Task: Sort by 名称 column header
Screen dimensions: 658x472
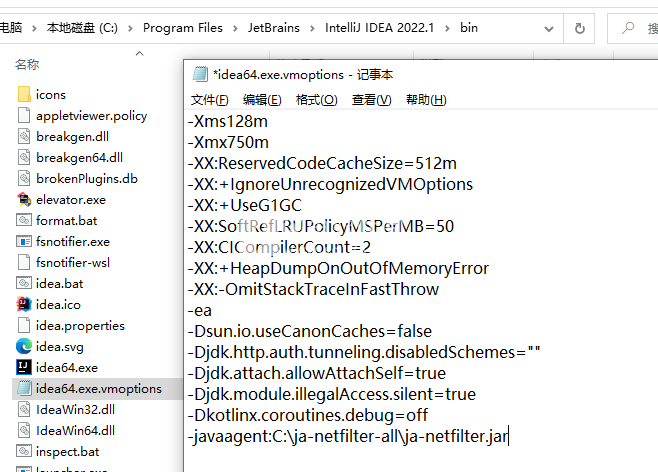Action: pos(27,64)
